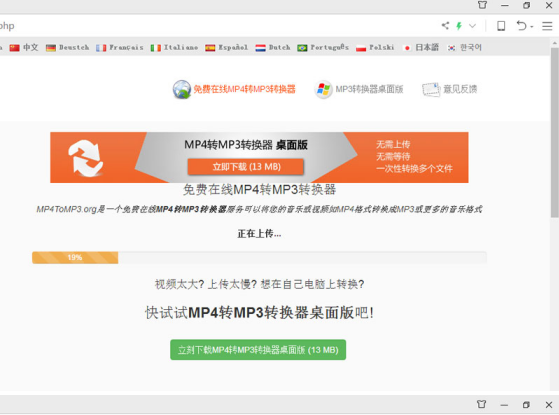Click the white convert arrows banner logo
Image resolution: width=559 pixels, height=415 pixels.
click(86, 158)
